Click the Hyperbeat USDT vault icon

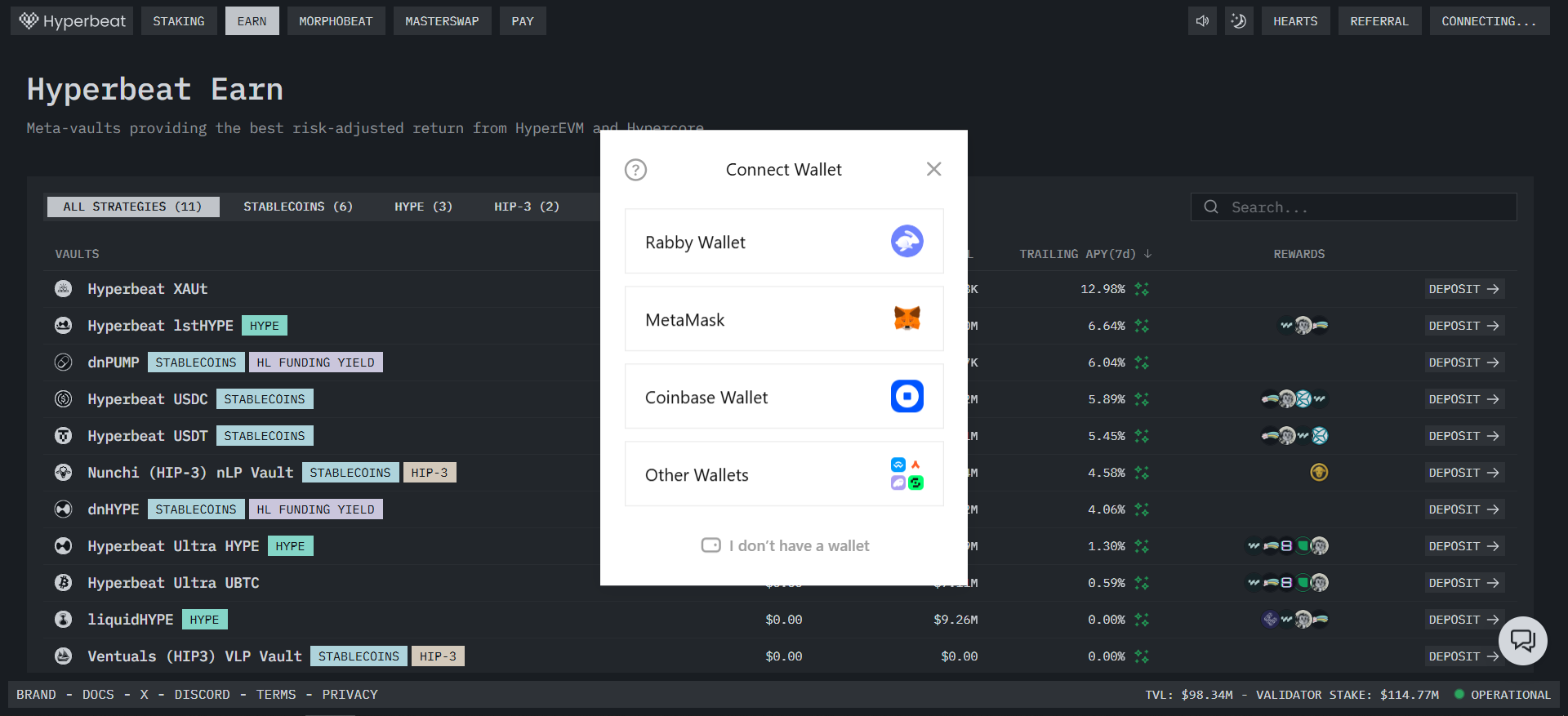point(63,435)
